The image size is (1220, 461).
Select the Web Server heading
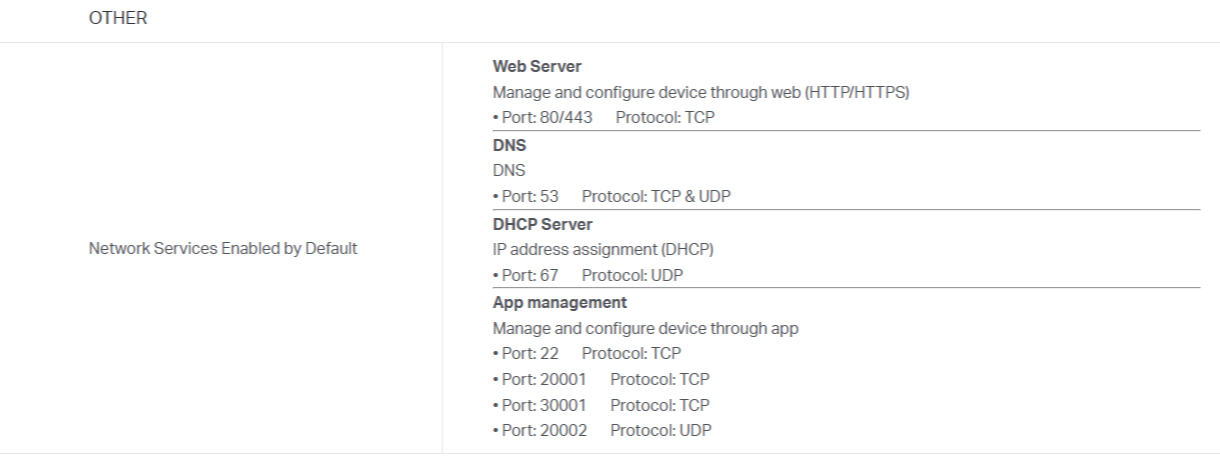pyautogui.click(x=537, y=66)
